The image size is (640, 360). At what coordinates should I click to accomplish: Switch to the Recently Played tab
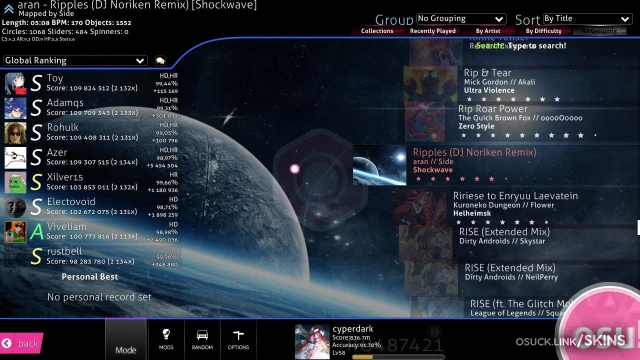[433, 31]
